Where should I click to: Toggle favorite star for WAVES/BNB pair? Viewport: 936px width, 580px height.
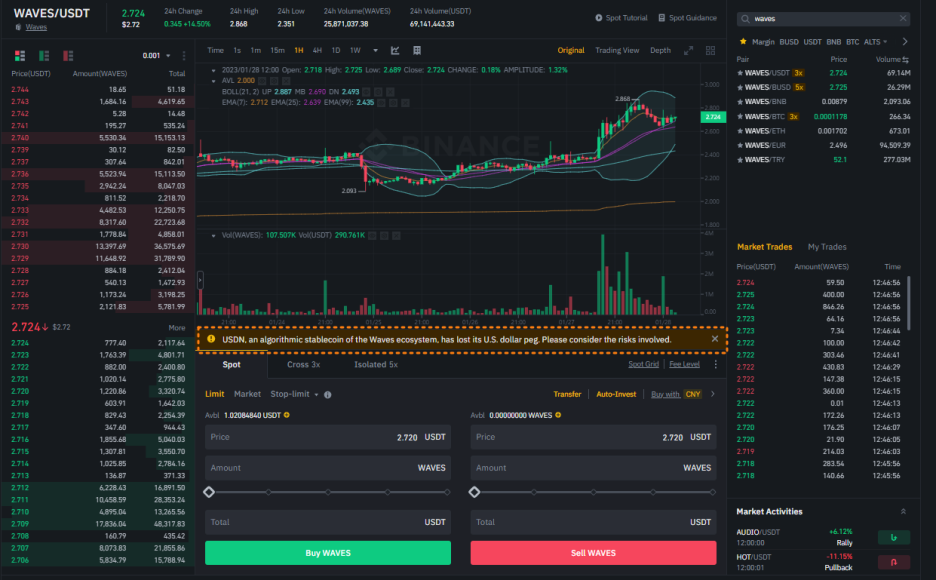(740, 102)
